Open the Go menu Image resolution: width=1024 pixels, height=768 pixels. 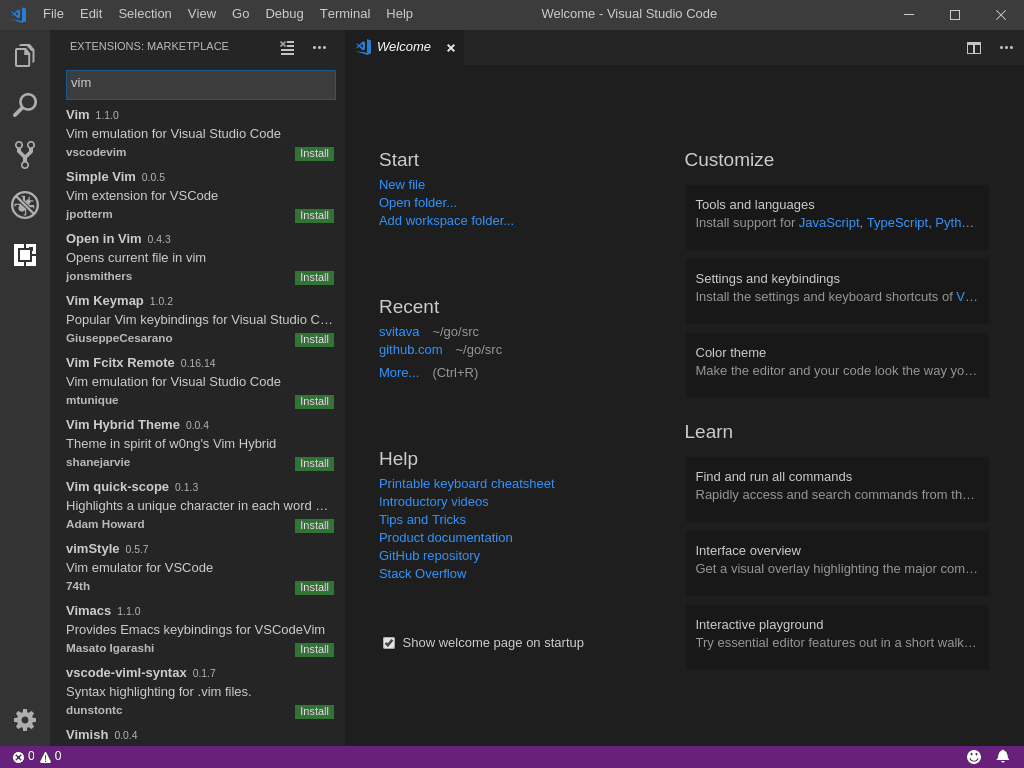(x=240, y=14)
